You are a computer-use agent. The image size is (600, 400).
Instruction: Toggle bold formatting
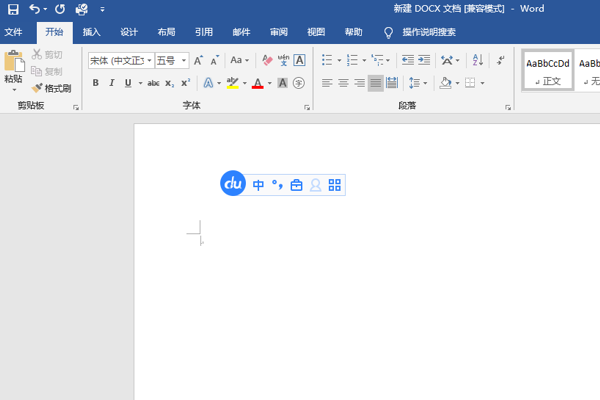point(96,83)
